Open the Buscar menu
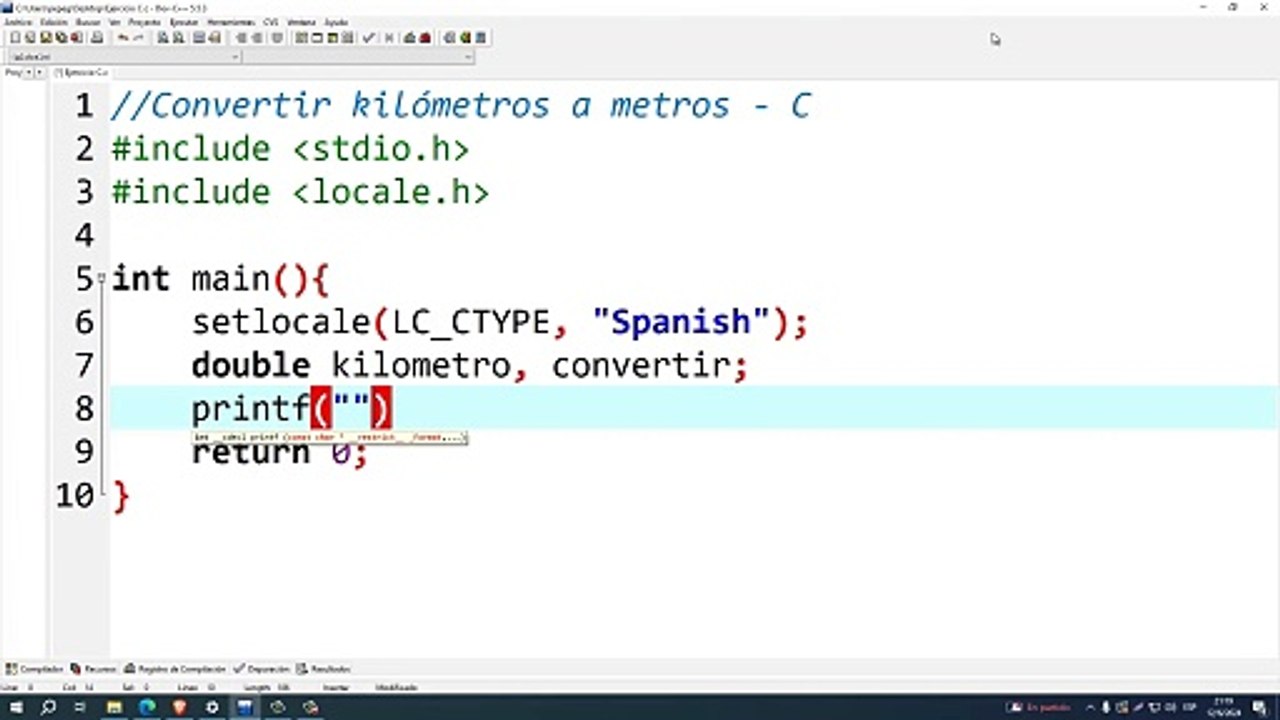The image size is (1280, 720). 88,22
